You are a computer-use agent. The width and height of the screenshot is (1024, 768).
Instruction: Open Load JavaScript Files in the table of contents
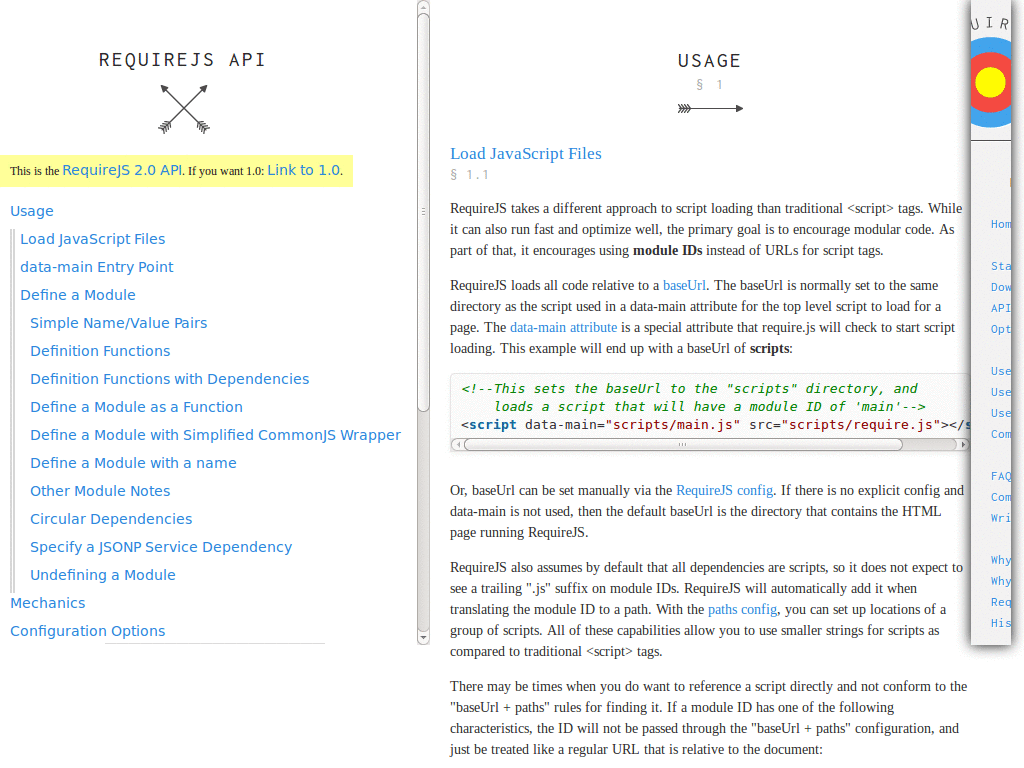point(93,239)
